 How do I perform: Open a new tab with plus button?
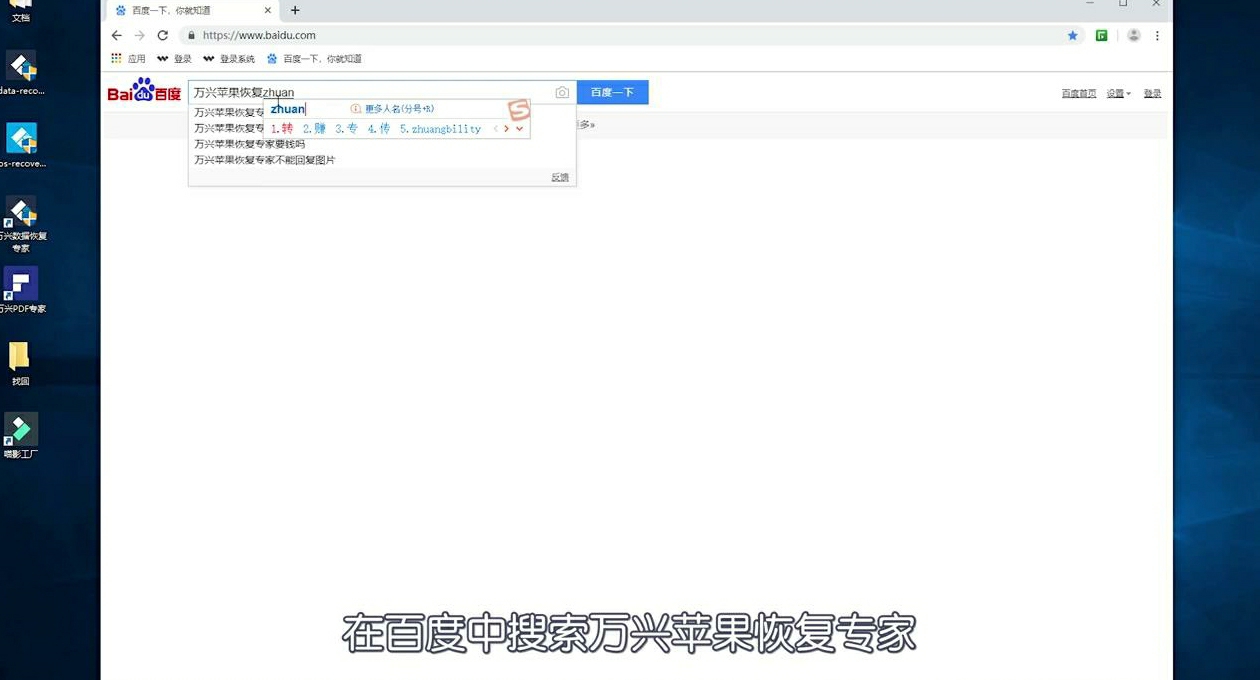pyautogui.click(x=295, y=10)
